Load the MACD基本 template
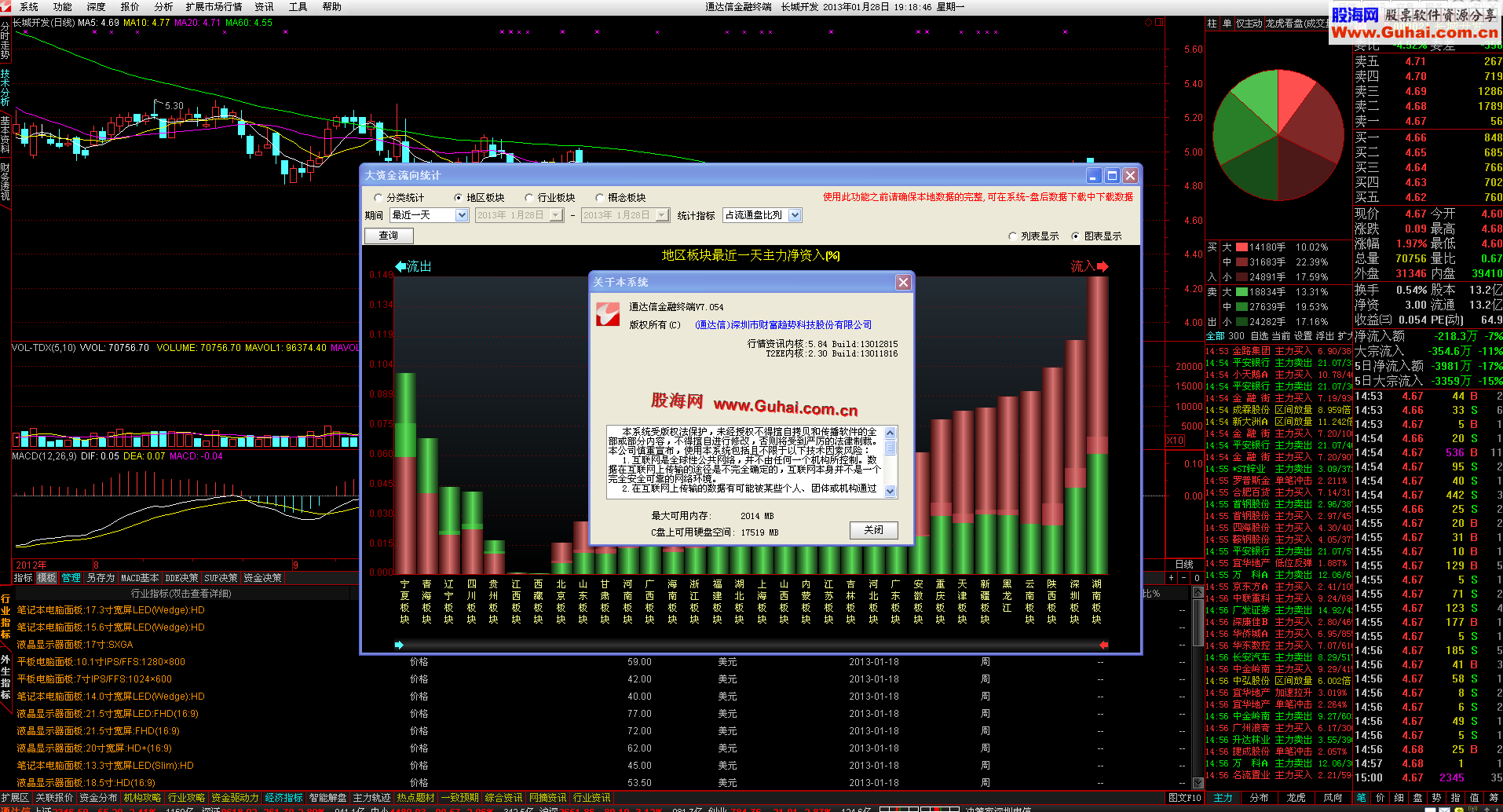 click(140, 578)
